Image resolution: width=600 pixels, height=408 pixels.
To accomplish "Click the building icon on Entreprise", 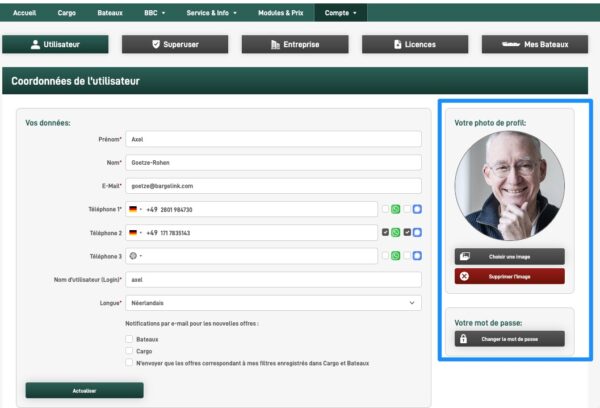I will pos(275,45).
